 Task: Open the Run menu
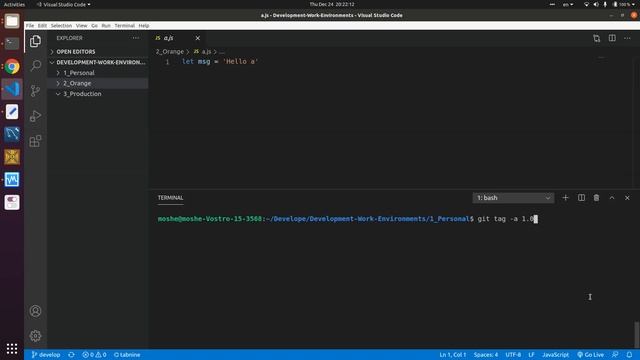pos(106,25)
